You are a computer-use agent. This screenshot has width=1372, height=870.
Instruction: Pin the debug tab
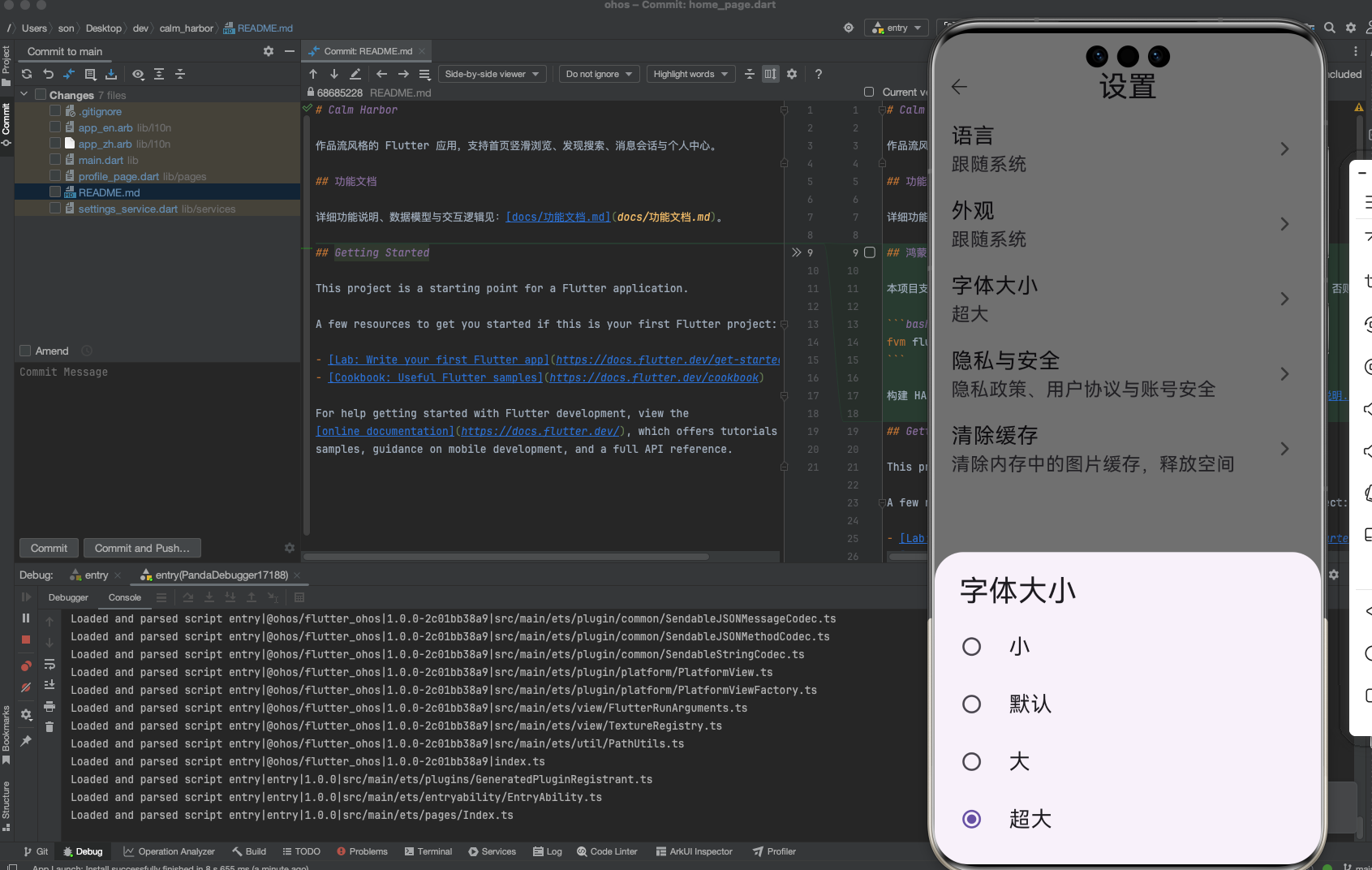[x=26, y=740]
